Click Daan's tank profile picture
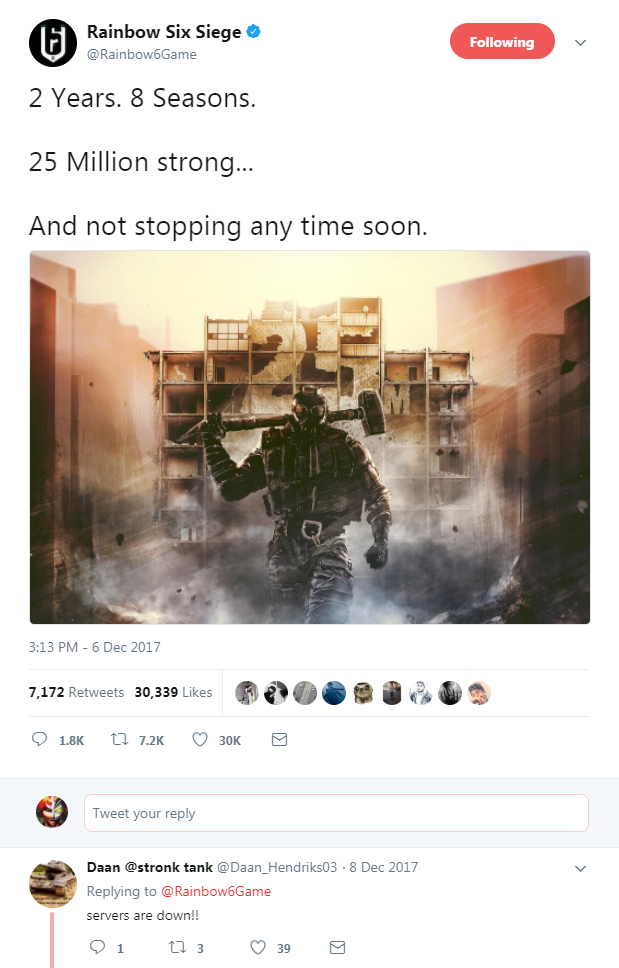Image resolution: width=619 pixels, height=968 pixels. (53, 883)
